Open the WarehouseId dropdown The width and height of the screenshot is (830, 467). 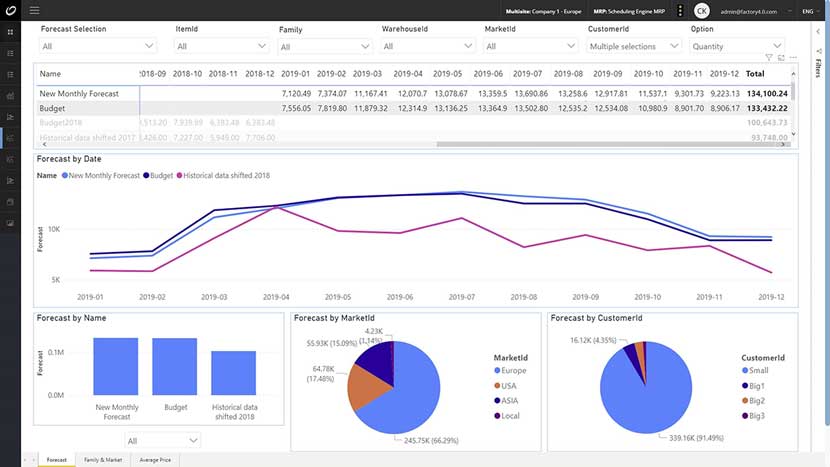click(427, 46)
